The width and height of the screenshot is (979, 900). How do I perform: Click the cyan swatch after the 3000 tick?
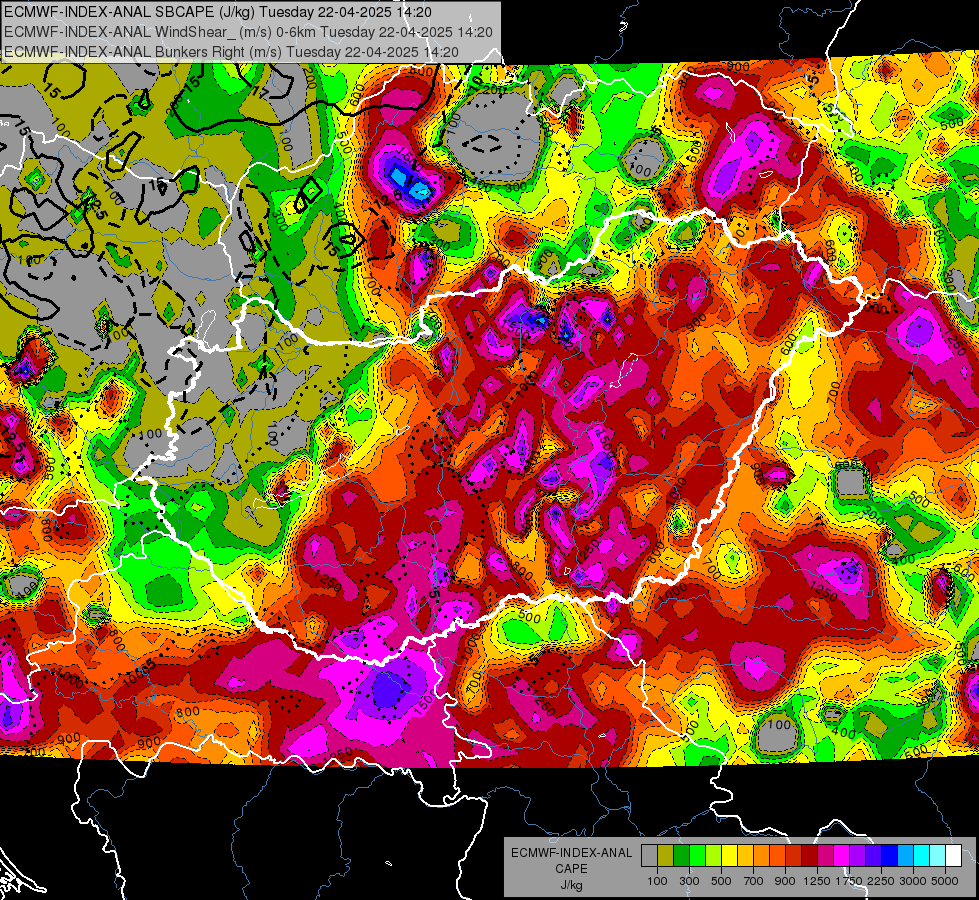point(922,855)
